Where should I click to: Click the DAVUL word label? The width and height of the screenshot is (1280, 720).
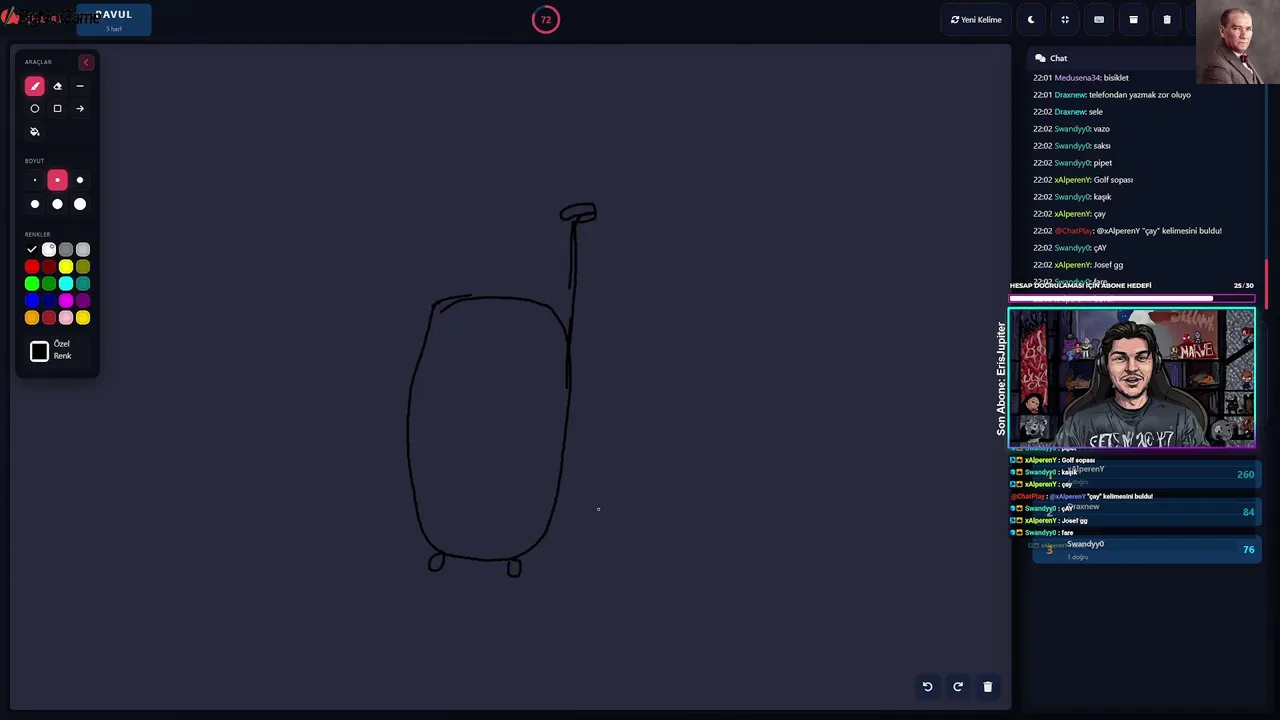click(113, 14)
